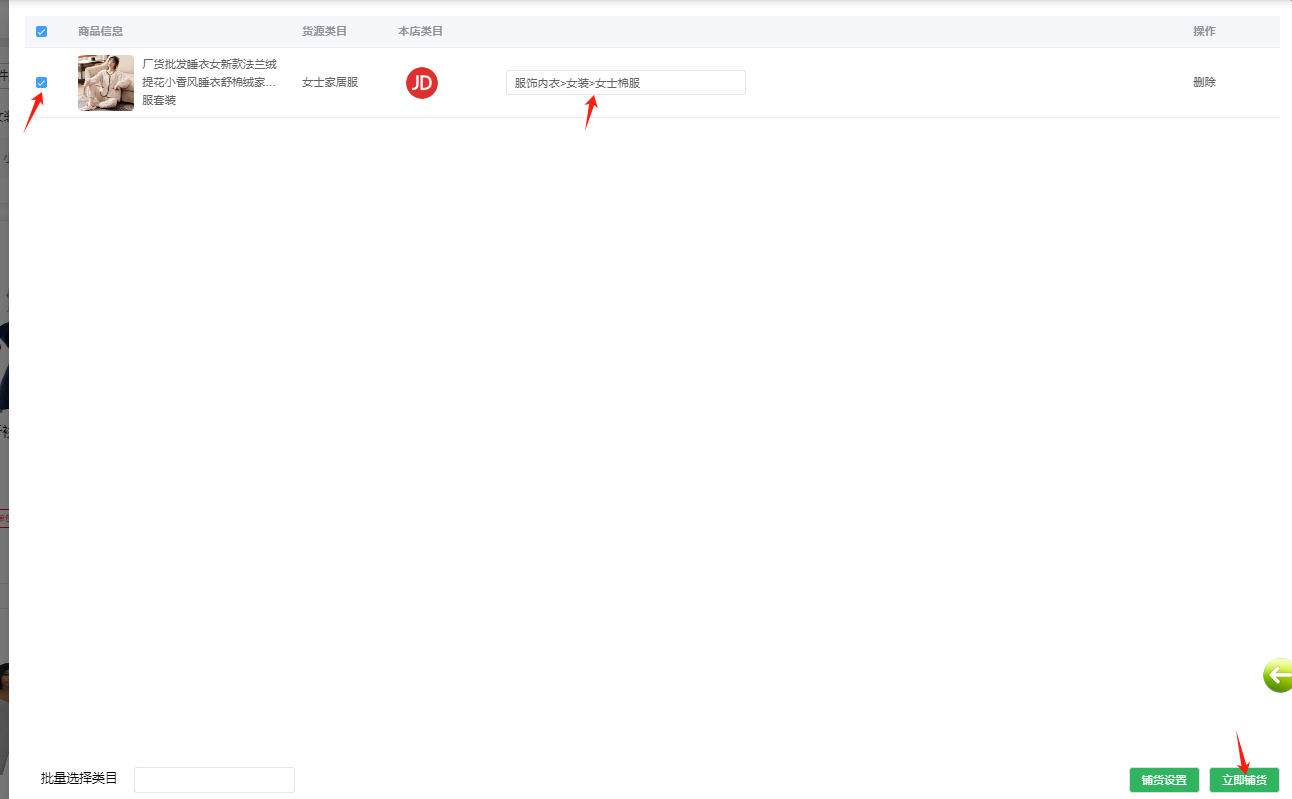The height and width of the screenshot is (799, 1292).
Task: Uncheck the pajama product row checkbox
Action: point(41,83)
